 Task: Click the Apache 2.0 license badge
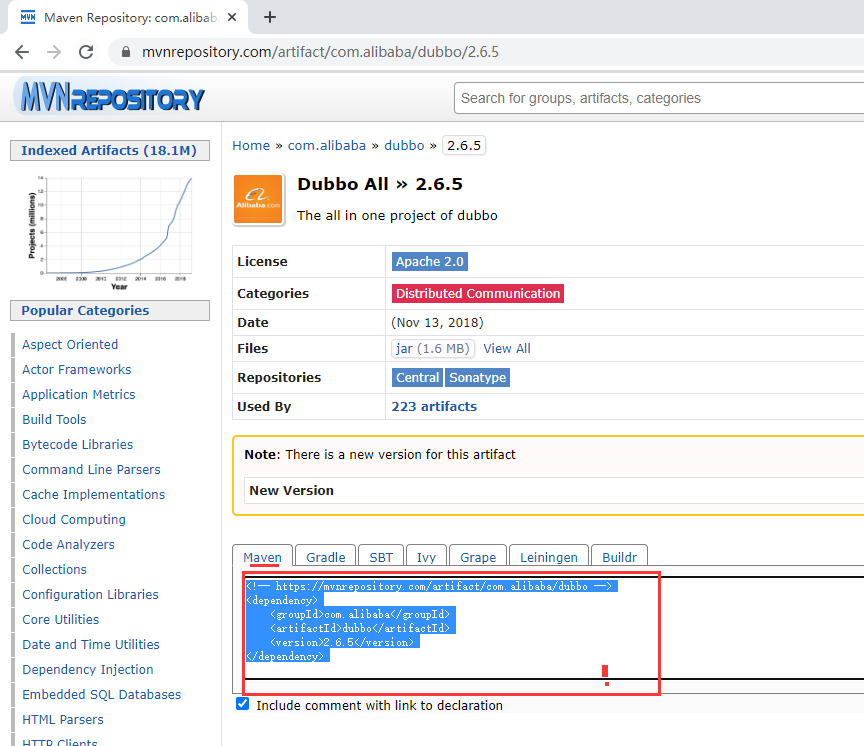pyautogui.click(x=430, y=261)
